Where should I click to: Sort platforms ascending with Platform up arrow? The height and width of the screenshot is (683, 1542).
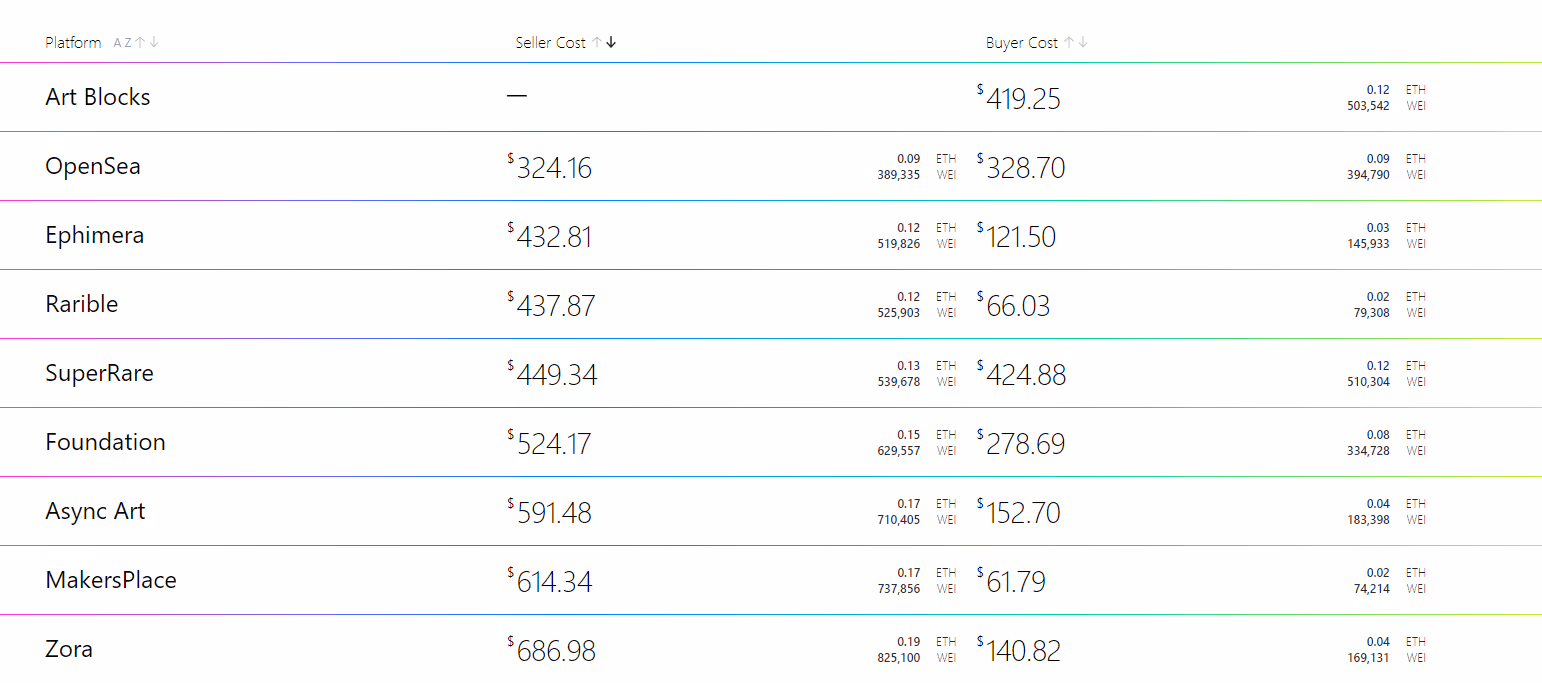pyautogui.click(x=140, y=42)
